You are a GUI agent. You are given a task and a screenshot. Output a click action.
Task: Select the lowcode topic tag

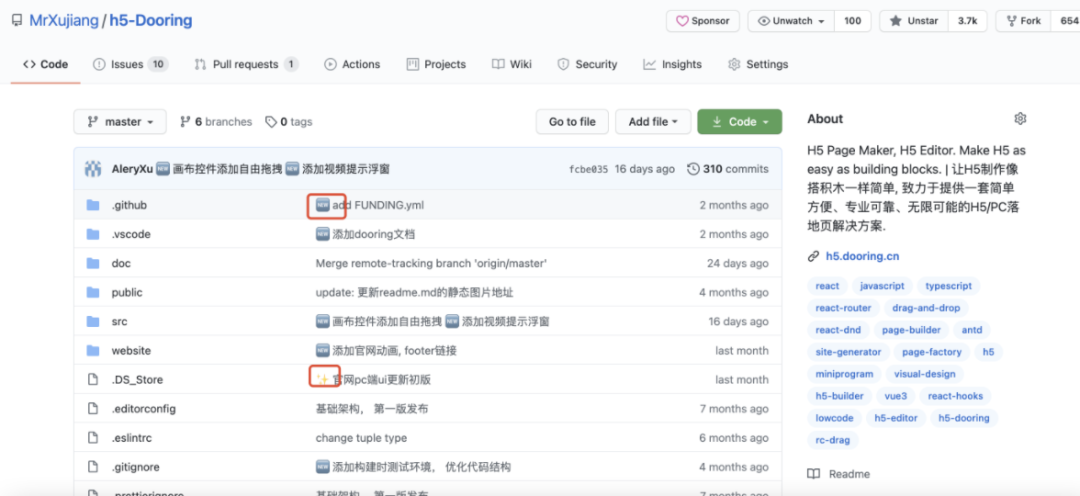pyautogui.click(x=834, y=418)
